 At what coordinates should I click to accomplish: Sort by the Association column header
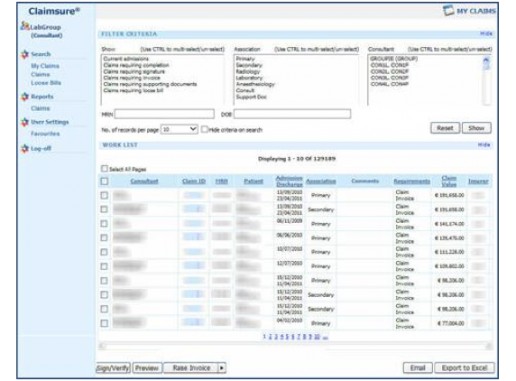point(321,181)
